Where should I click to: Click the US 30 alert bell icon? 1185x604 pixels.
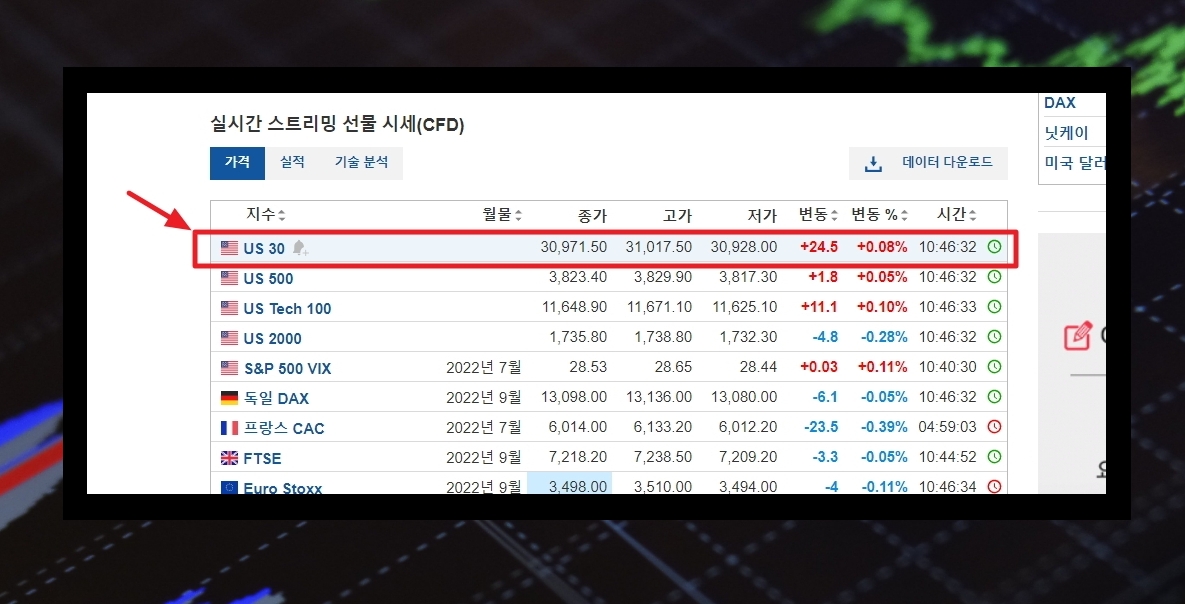click(x=300, y=248)
